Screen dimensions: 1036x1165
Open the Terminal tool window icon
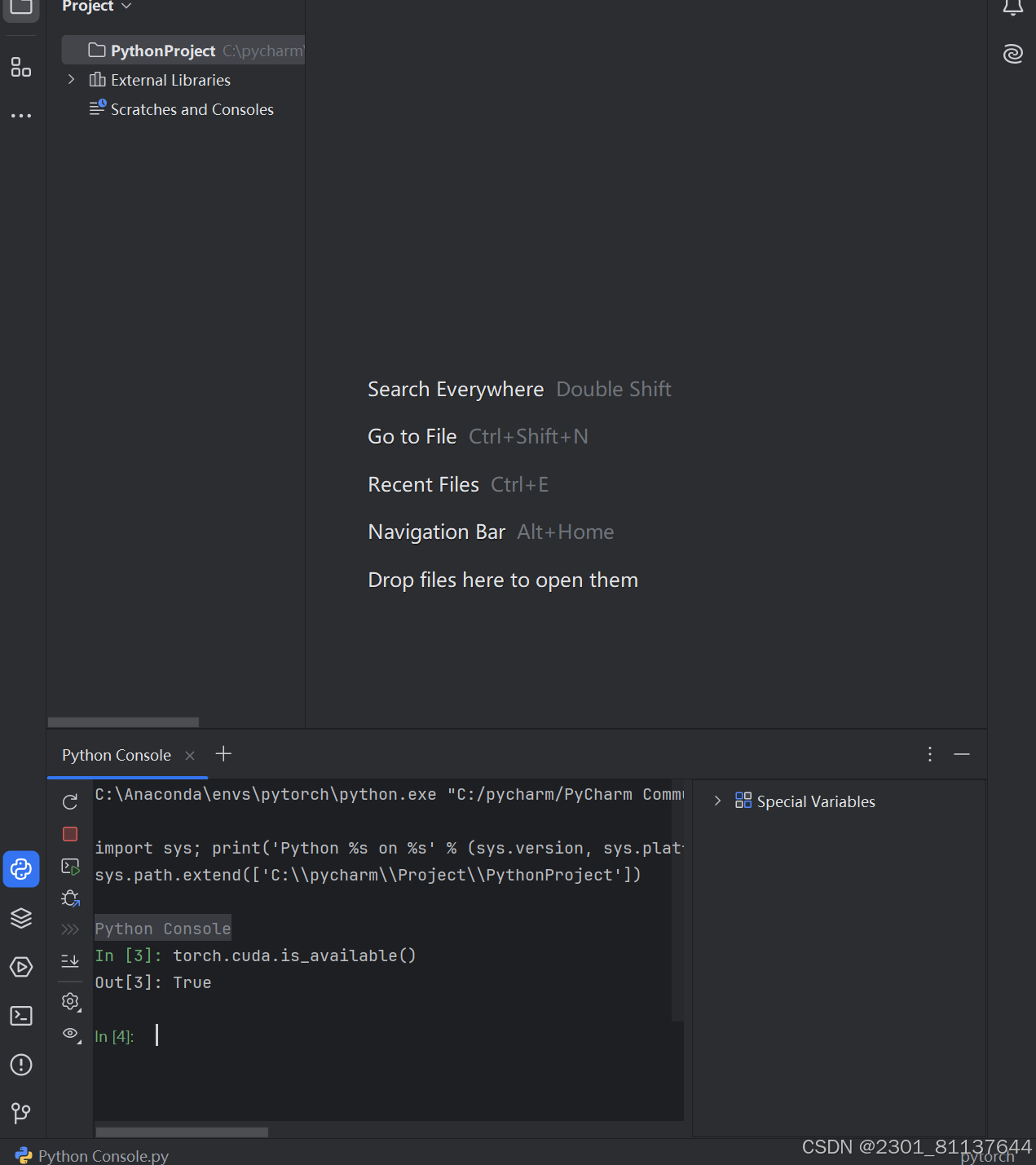(x=21, y=1016)
